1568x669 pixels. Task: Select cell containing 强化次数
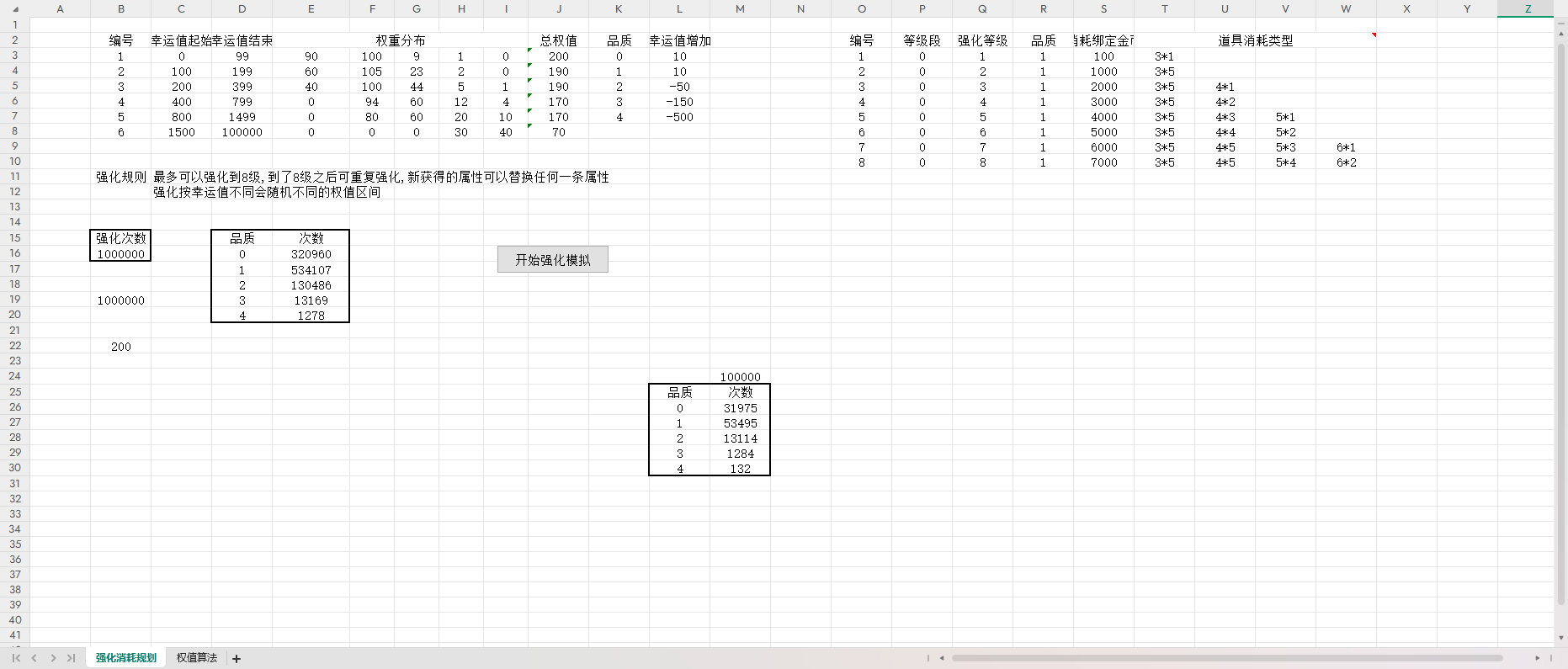[120, 238]
